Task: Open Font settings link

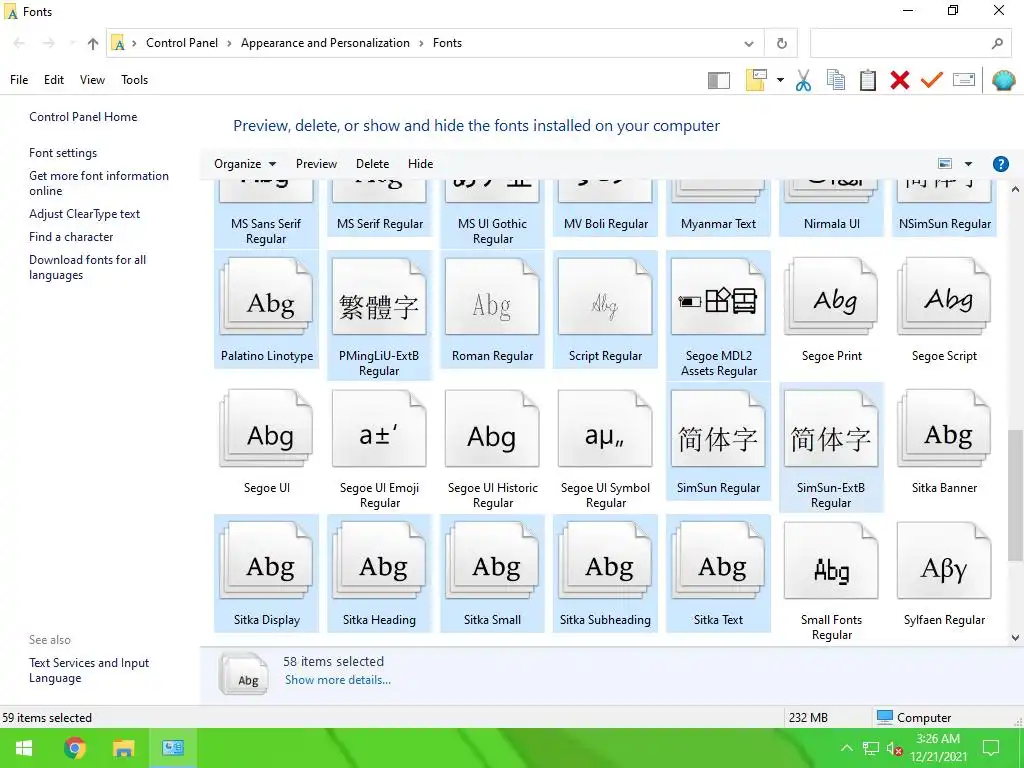Action: click(x=63, y=153)
